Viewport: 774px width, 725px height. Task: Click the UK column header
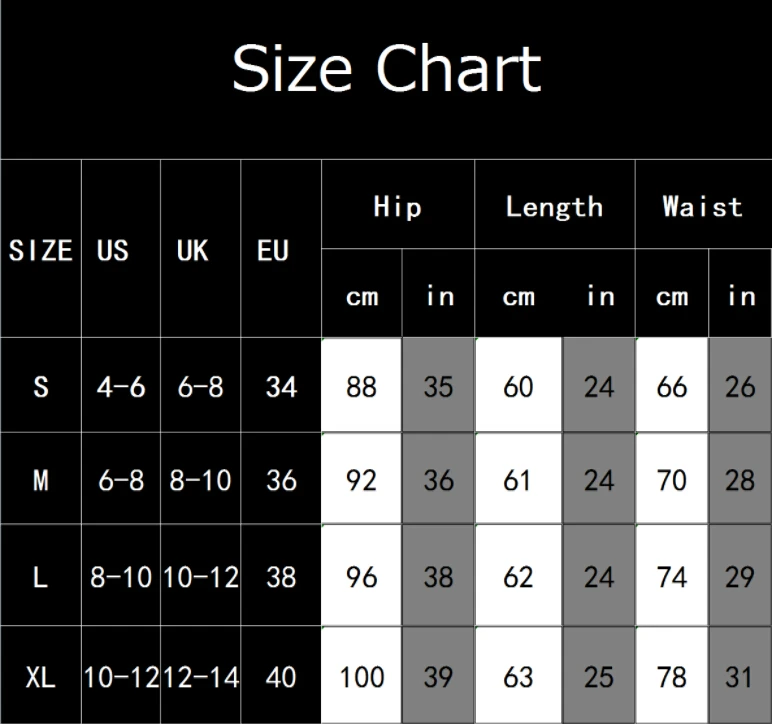tap(200, 249)
